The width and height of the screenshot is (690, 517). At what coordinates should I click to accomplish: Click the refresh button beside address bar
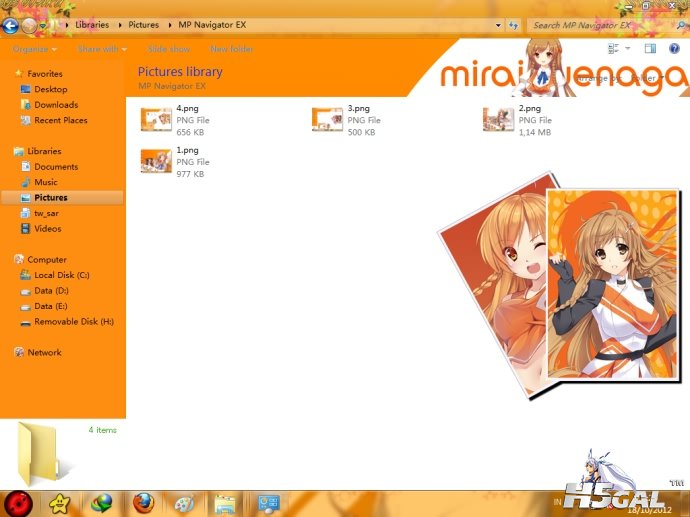pyautogui.click(x=513, y=25)
